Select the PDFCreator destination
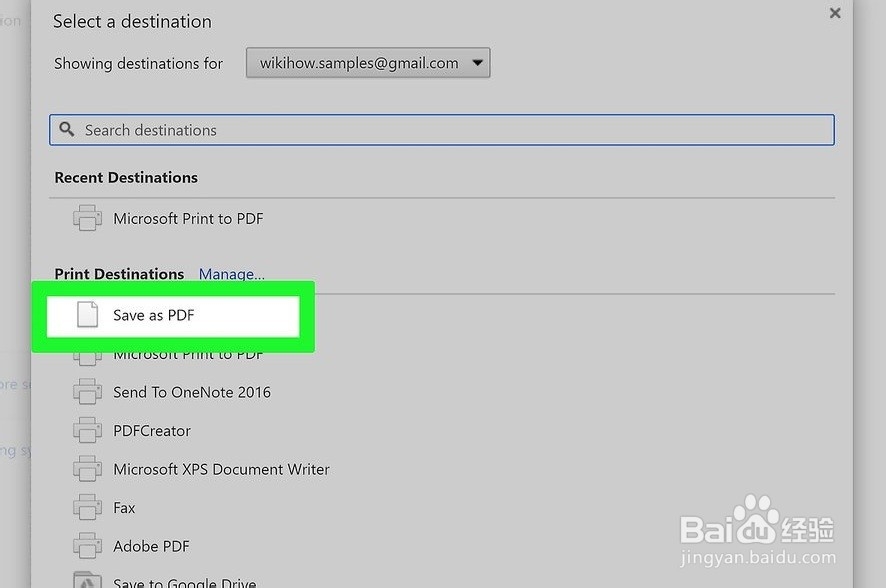This screenshot has height=588, width=886. [x=152, y=430]
